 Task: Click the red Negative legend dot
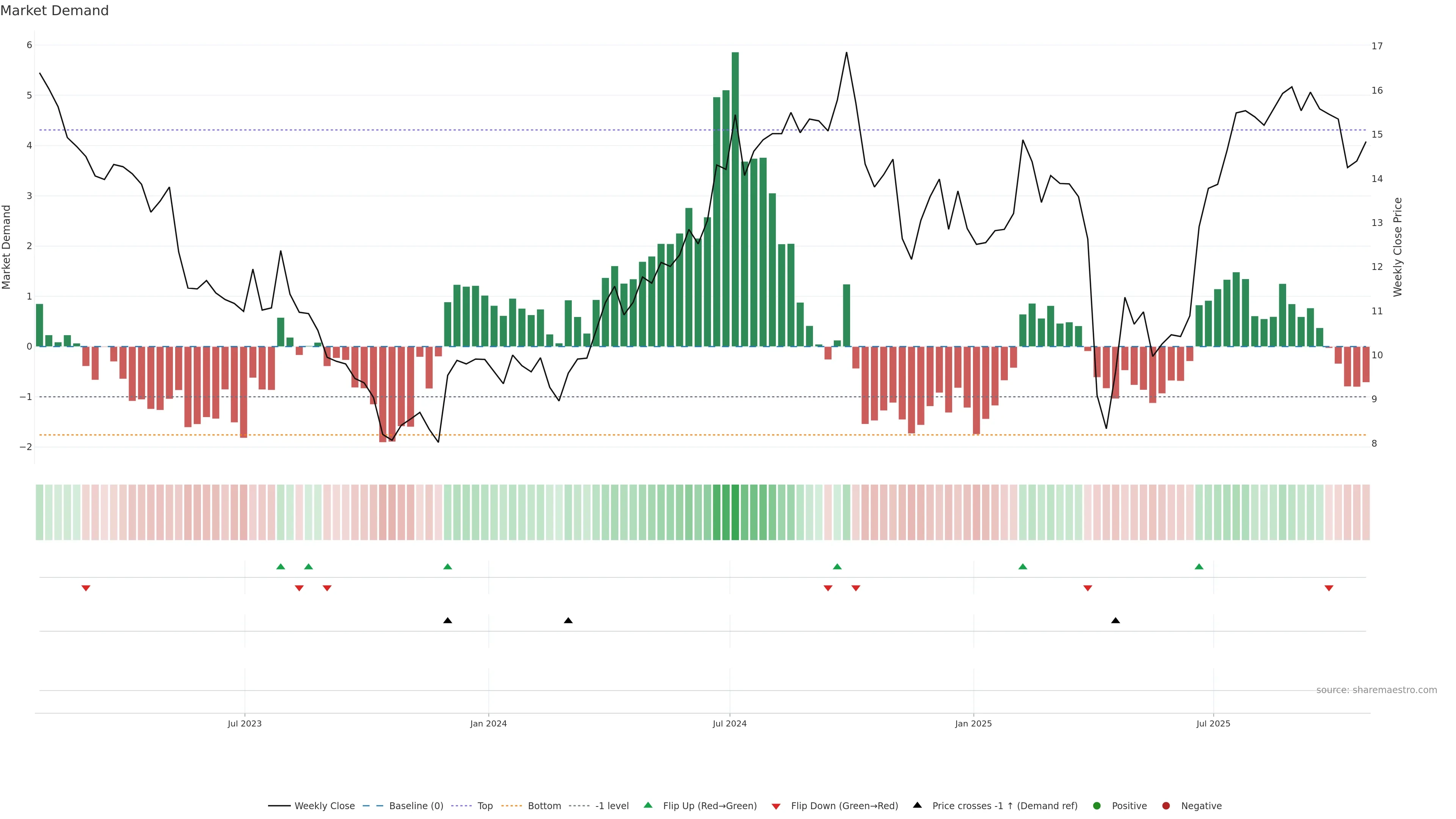click(1166, 805)
